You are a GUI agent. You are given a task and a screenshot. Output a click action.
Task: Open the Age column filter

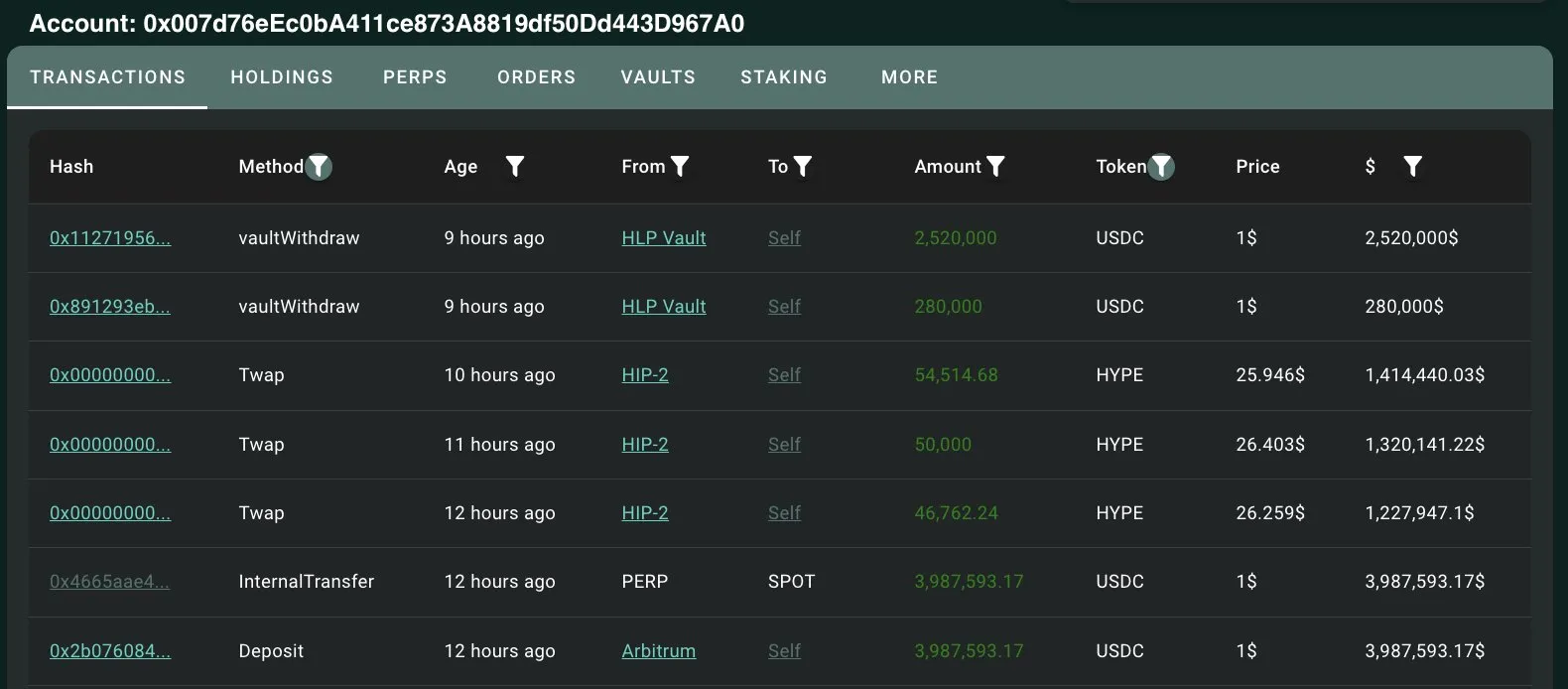pos(514,167)
